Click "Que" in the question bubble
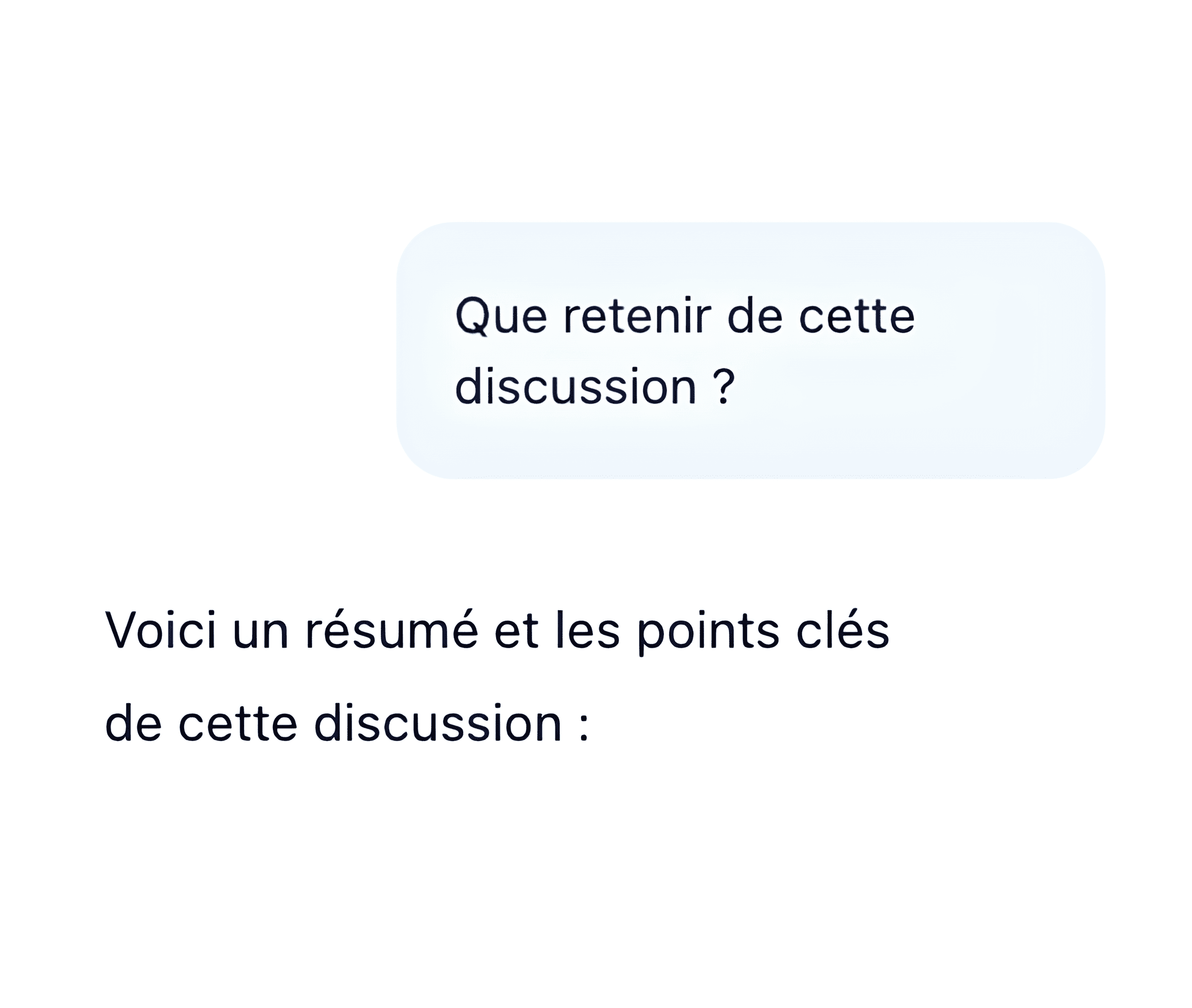The height and width of the screenshot is (1008, 1192). (x=501, y=317)
